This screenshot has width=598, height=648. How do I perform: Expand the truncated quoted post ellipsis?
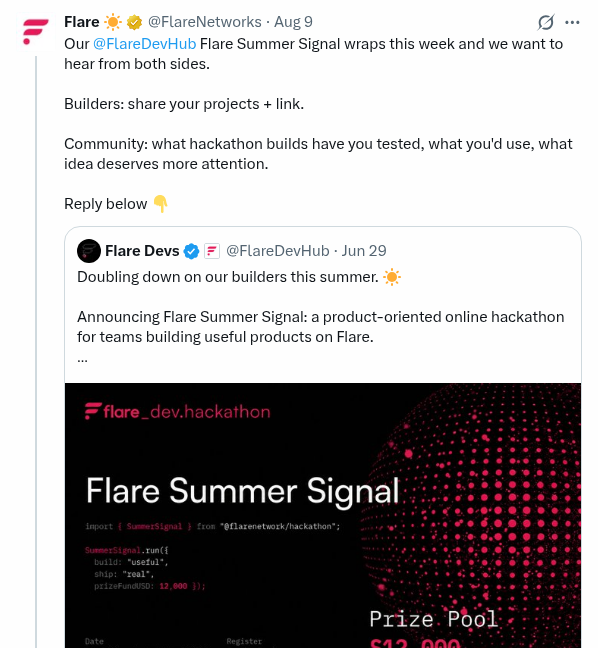(x=82, y=360)
